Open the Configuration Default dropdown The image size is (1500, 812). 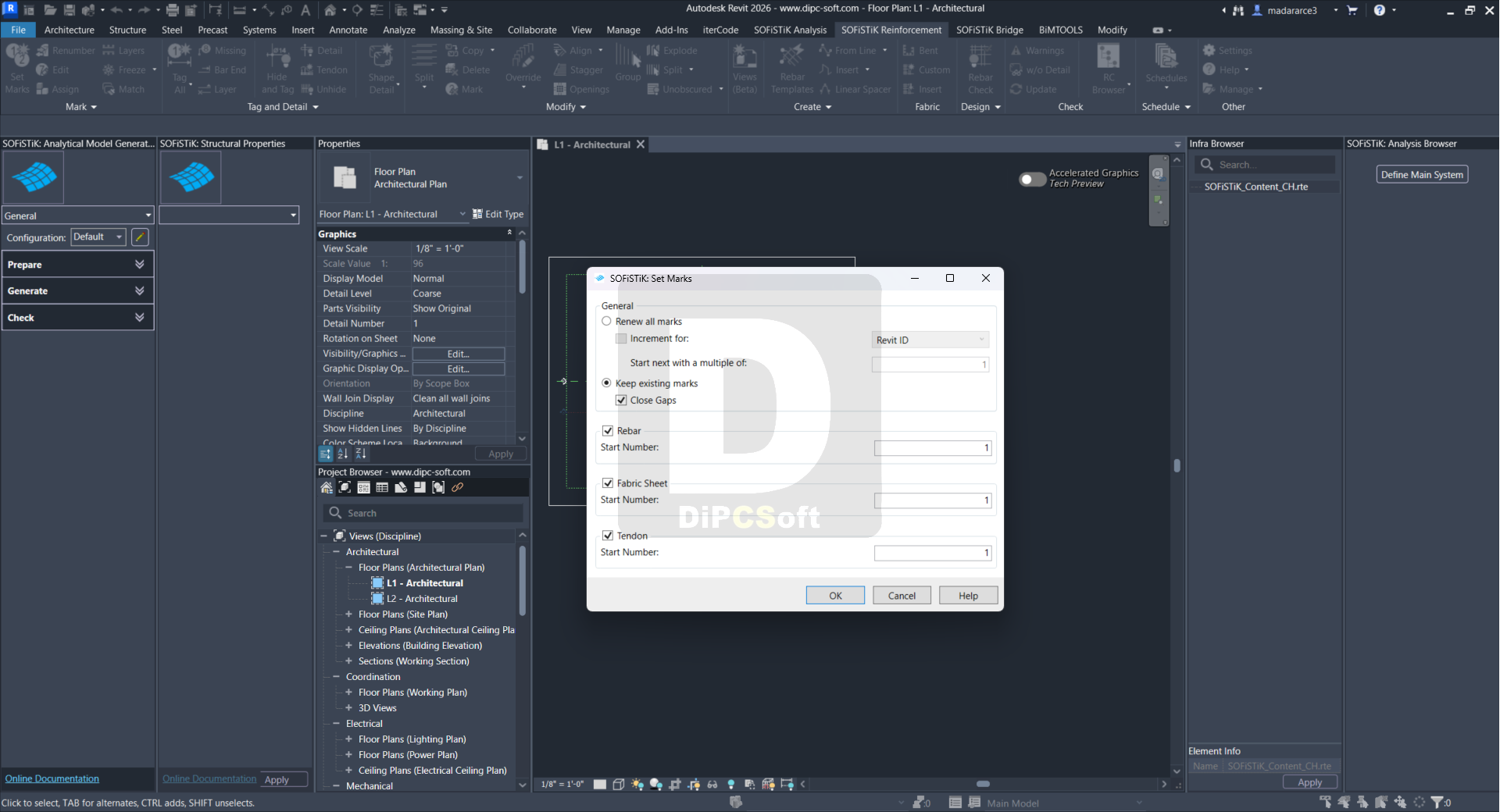click(x=98, y=237)
